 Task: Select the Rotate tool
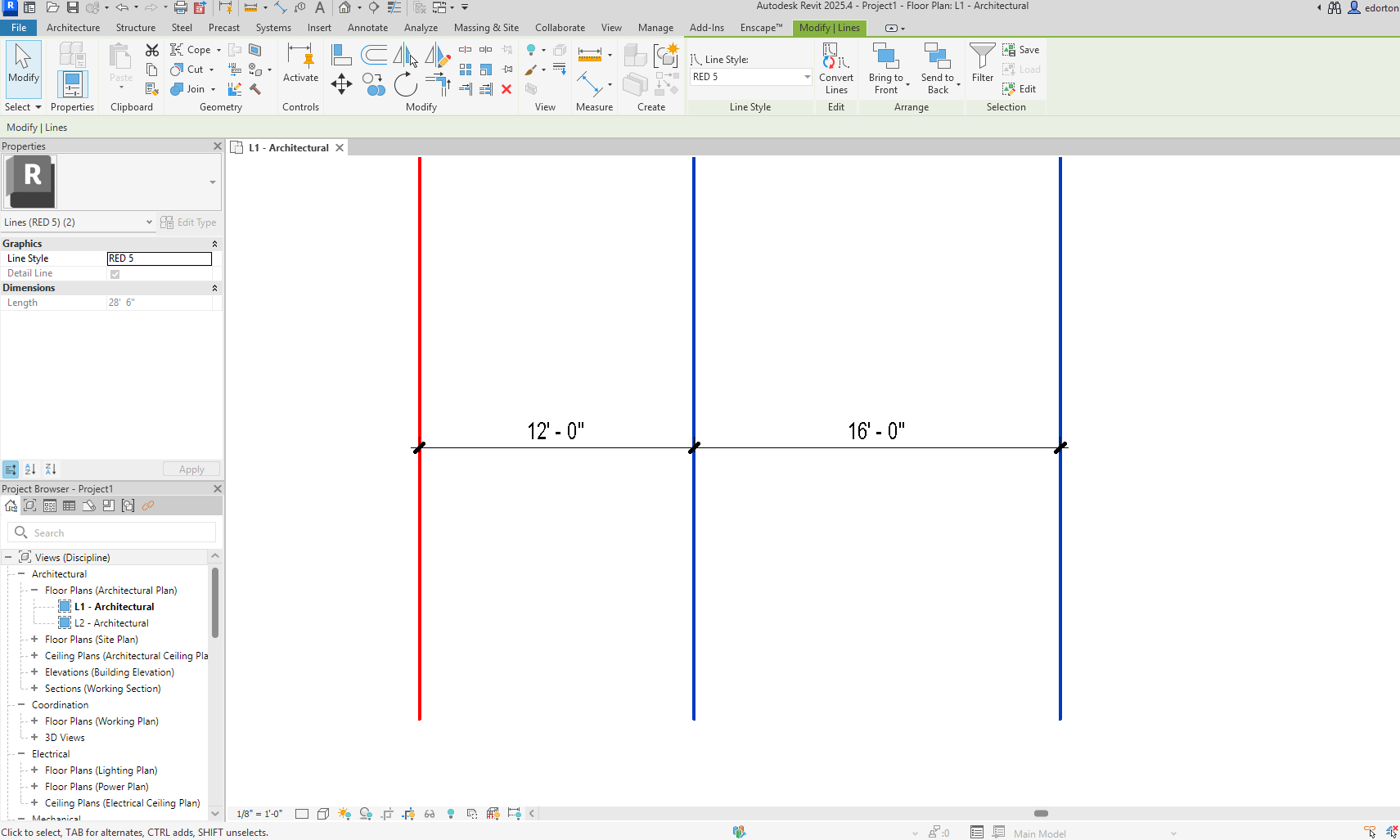(405, 84)
